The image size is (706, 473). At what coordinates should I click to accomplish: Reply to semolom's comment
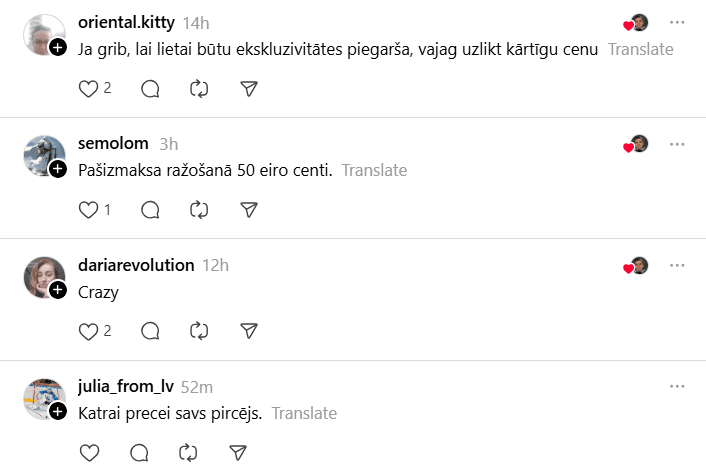click(x=150, y=209)
